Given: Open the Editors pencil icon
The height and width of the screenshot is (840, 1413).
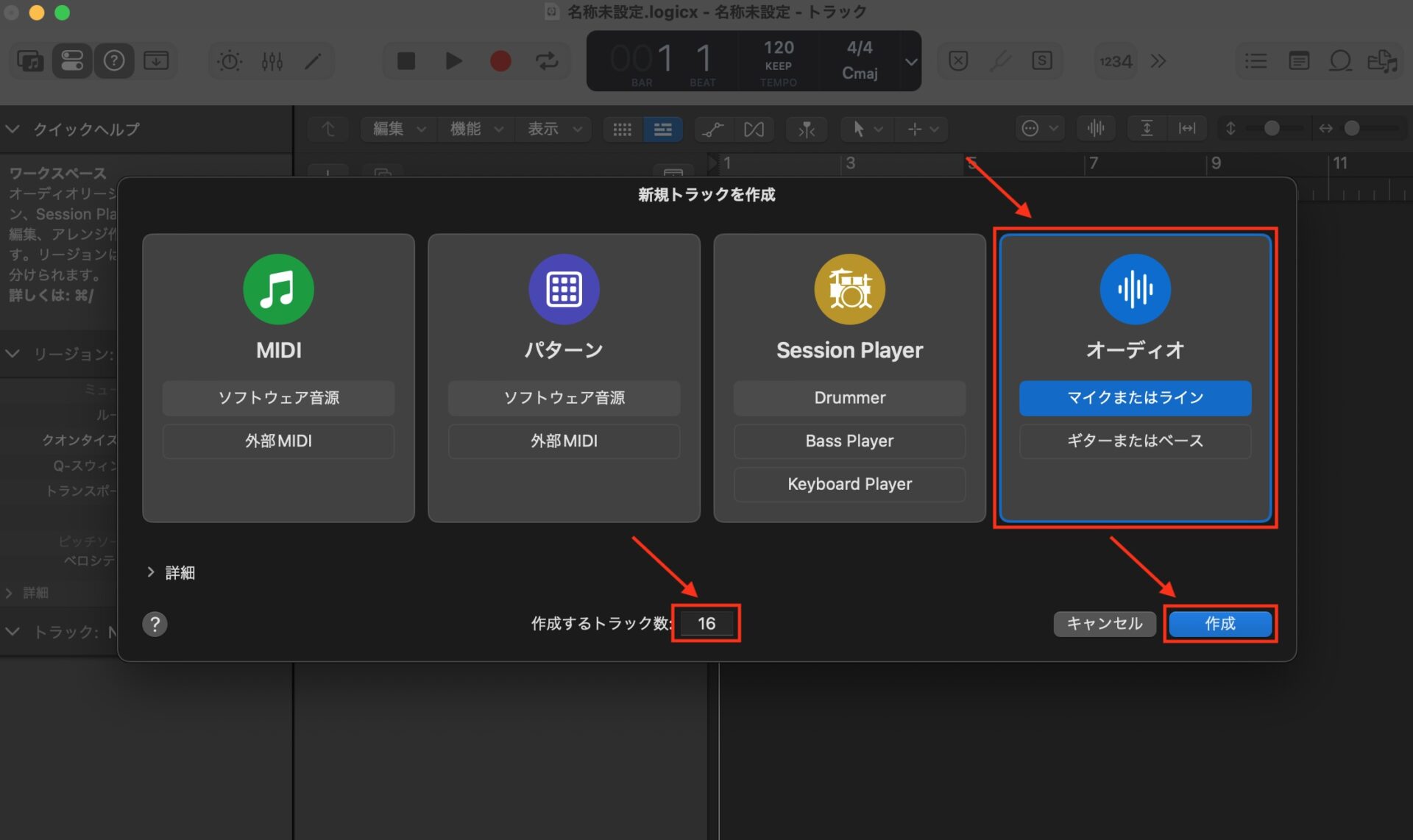Looking at the screenshot, I should point(314,61).
